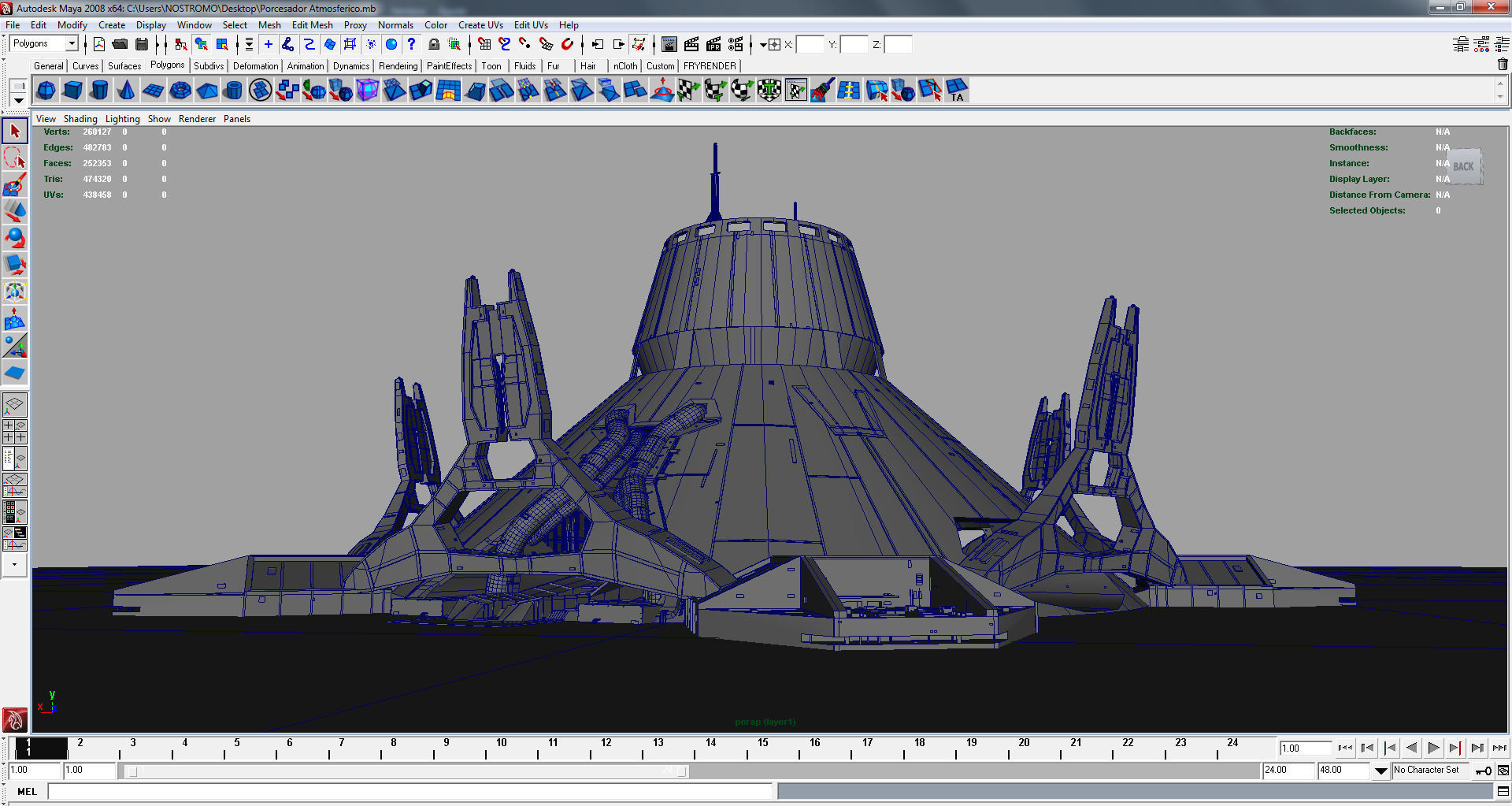Image resolution: width=1512 pixels, height=806 pixels.
Task: Activate the Move tool in toolbox
Action: click(x=15, y=211)
